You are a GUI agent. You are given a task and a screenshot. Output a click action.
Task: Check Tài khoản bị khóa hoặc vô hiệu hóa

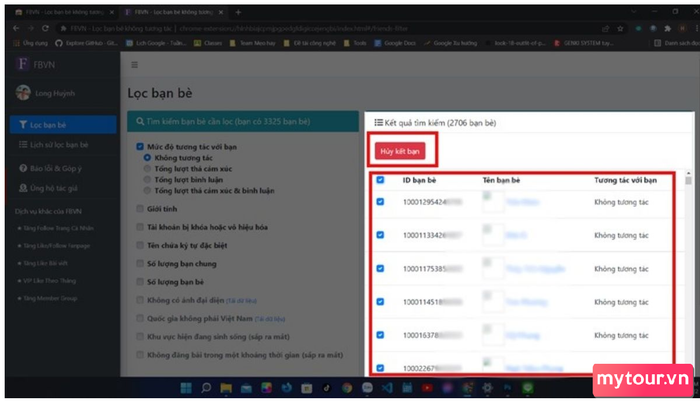tap(140, 227)
